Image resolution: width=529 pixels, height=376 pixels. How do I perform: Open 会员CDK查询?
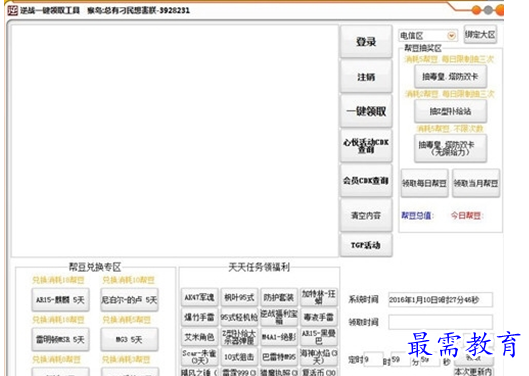click(366, 181)
